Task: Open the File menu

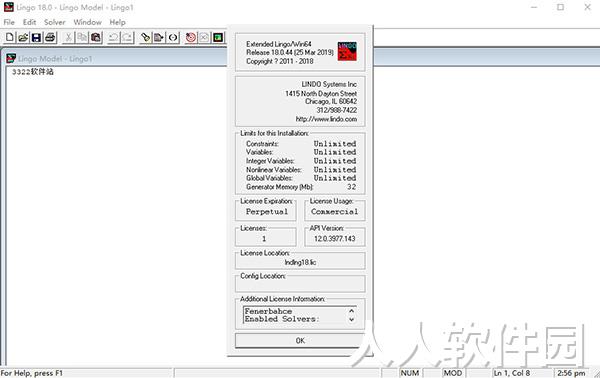Action: coord(9,22)
